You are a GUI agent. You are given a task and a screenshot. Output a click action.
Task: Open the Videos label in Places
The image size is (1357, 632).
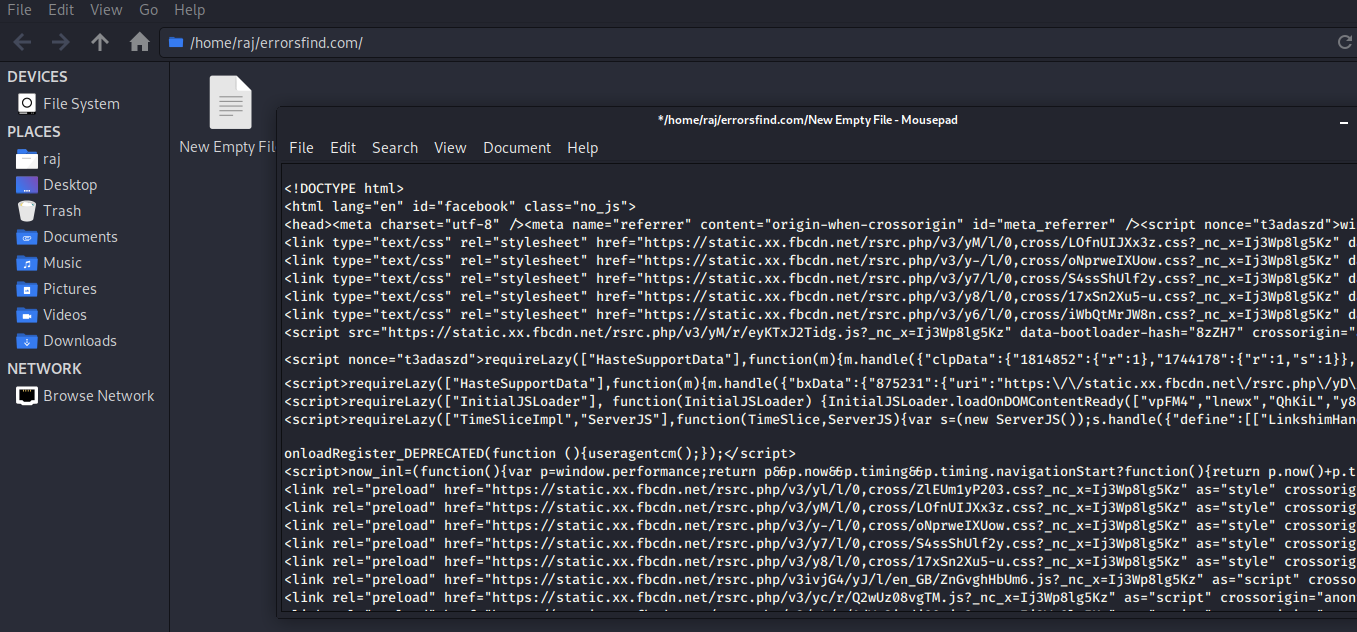65,315
